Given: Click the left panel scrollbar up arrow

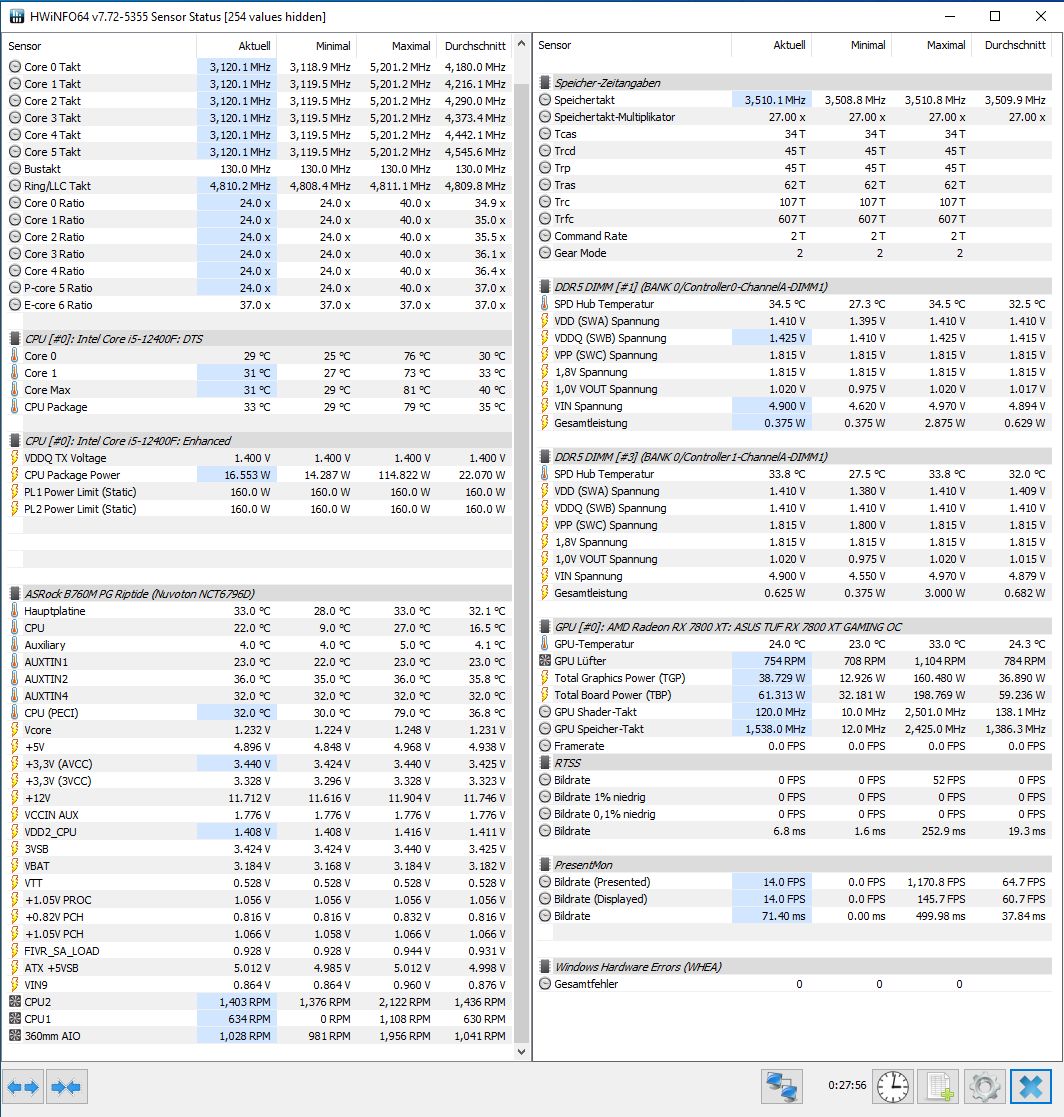Looking at the screenshot, I should pyautogui.click(x=521, y=46).
